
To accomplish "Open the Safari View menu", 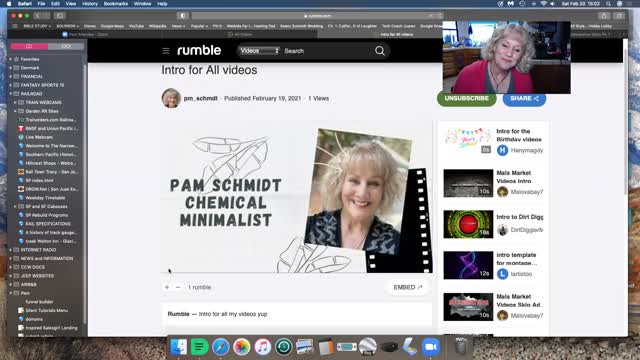I will (71, 4).
